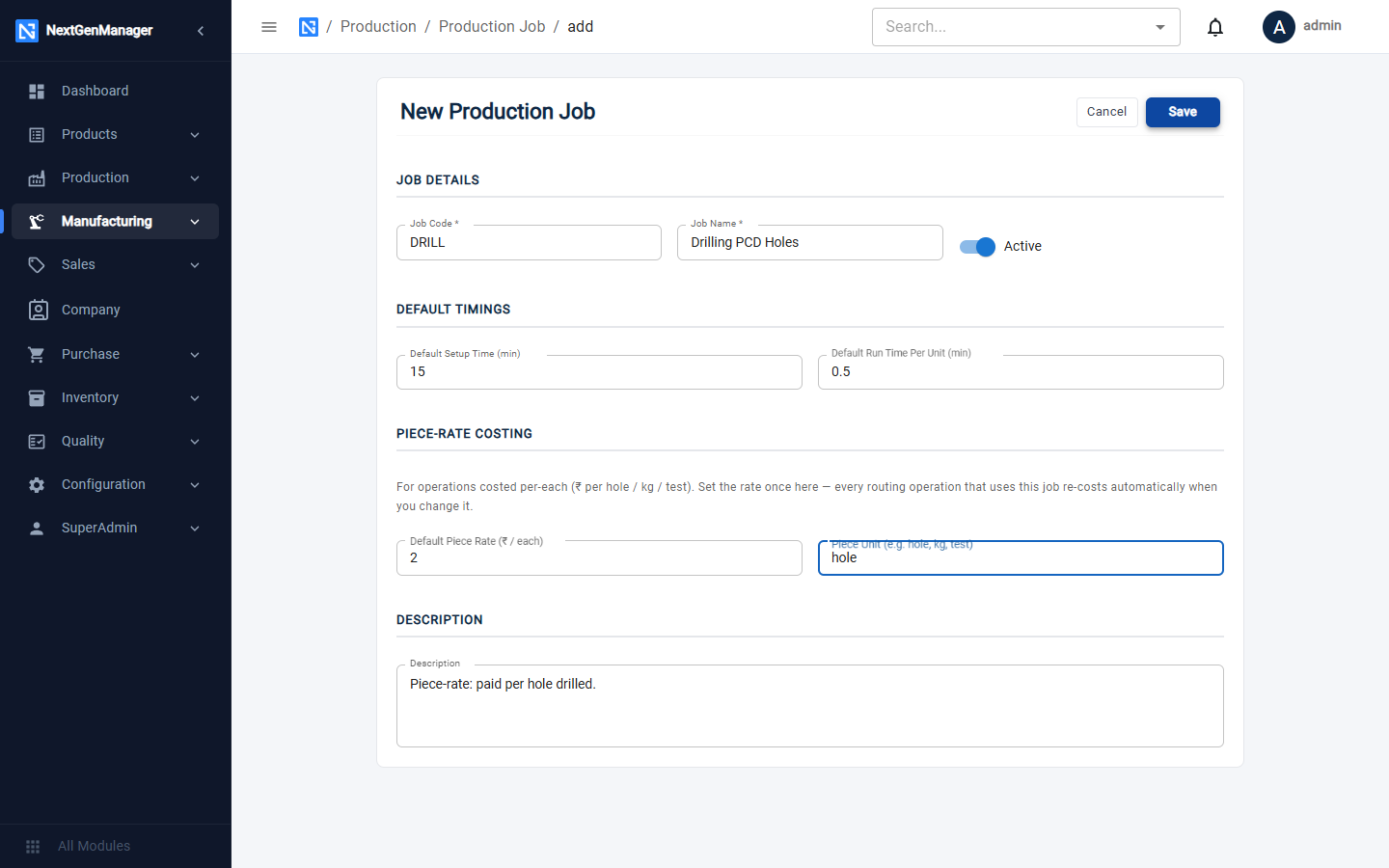Click the NextGenManager logo icon in the sidebar
The image size is (1389, 868).
point(27,31)
